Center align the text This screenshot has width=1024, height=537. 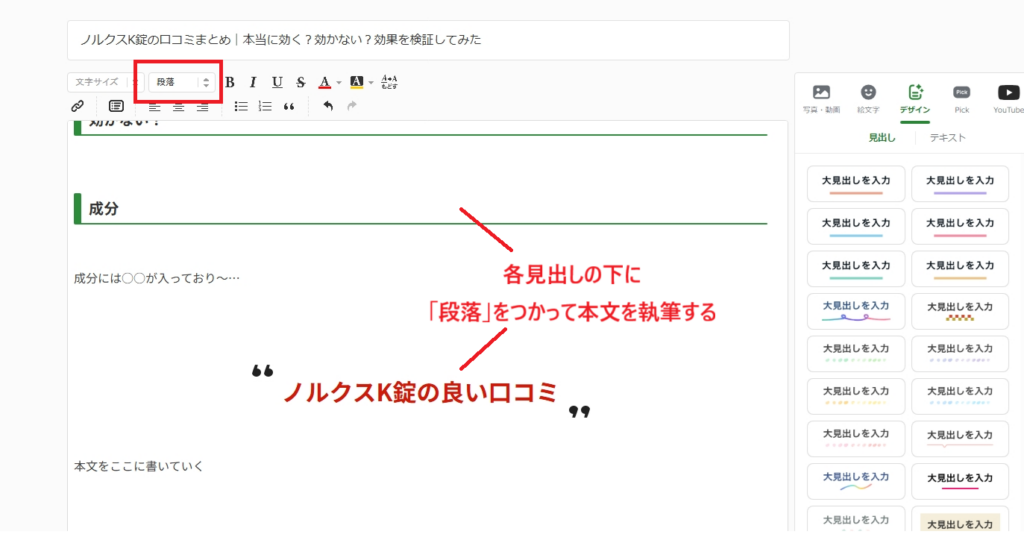pos(179,106)
